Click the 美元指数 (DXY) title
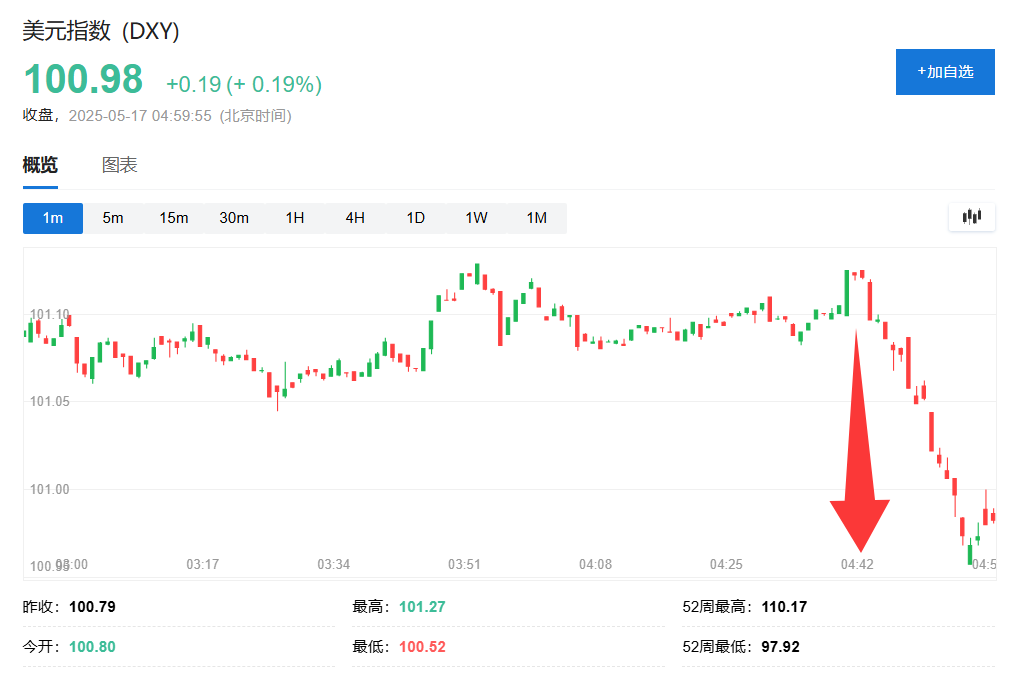The image size is (1012, 687). point(101,31)
